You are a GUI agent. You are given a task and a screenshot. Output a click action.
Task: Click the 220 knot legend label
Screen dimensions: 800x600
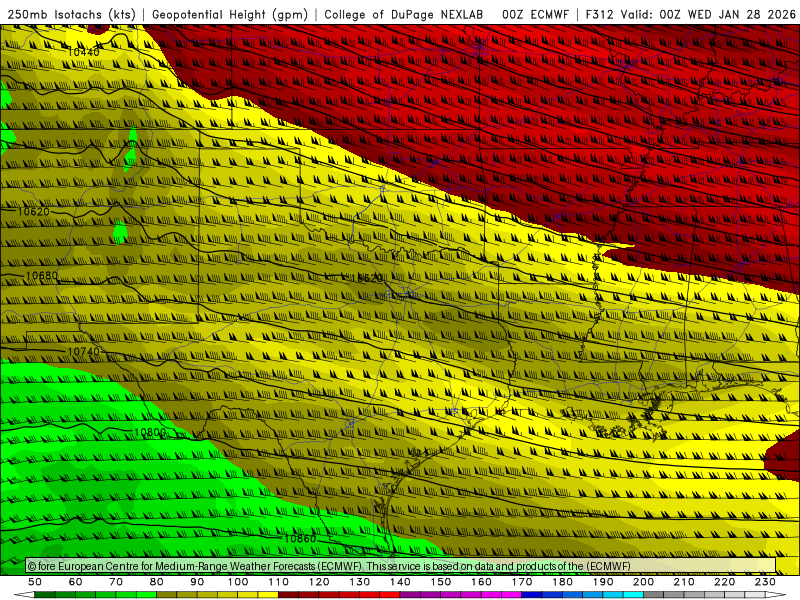tap(725, 582)
